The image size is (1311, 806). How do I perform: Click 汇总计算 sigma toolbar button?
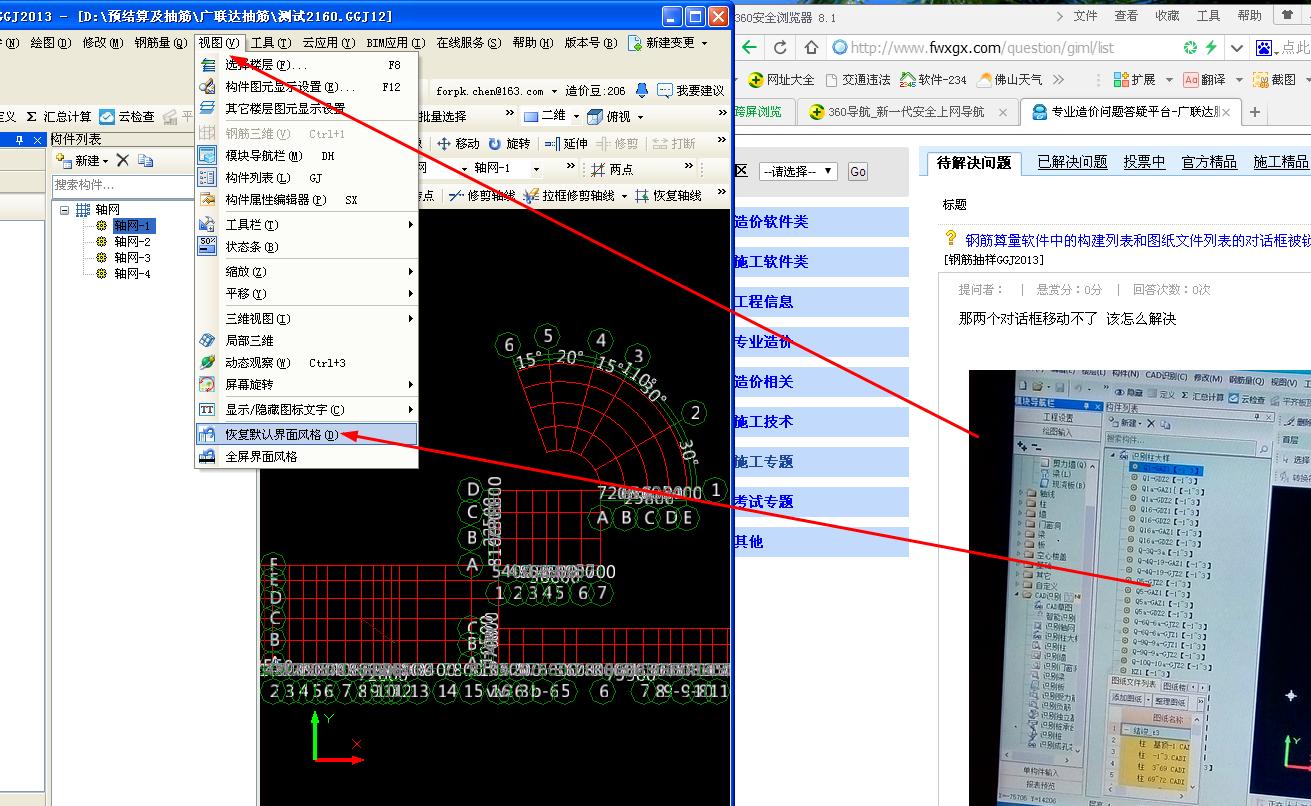point(59,117)
